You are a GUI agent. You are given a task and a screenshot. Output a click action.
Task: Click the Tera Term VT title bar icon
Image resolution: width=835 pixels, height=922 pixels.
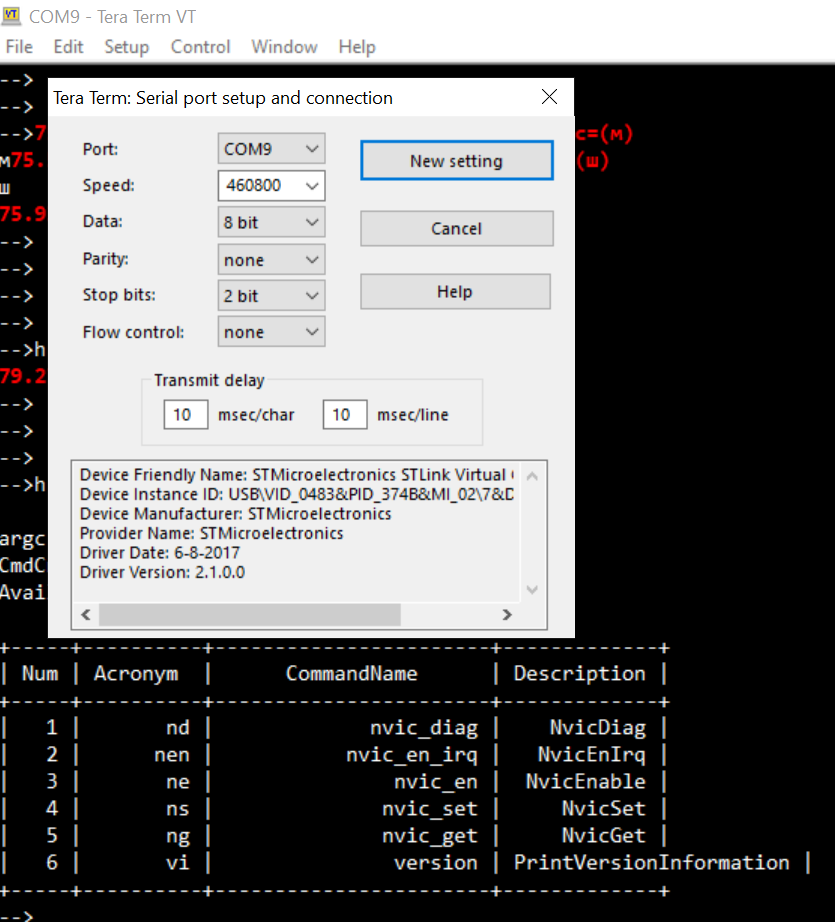tap(12, 16)
